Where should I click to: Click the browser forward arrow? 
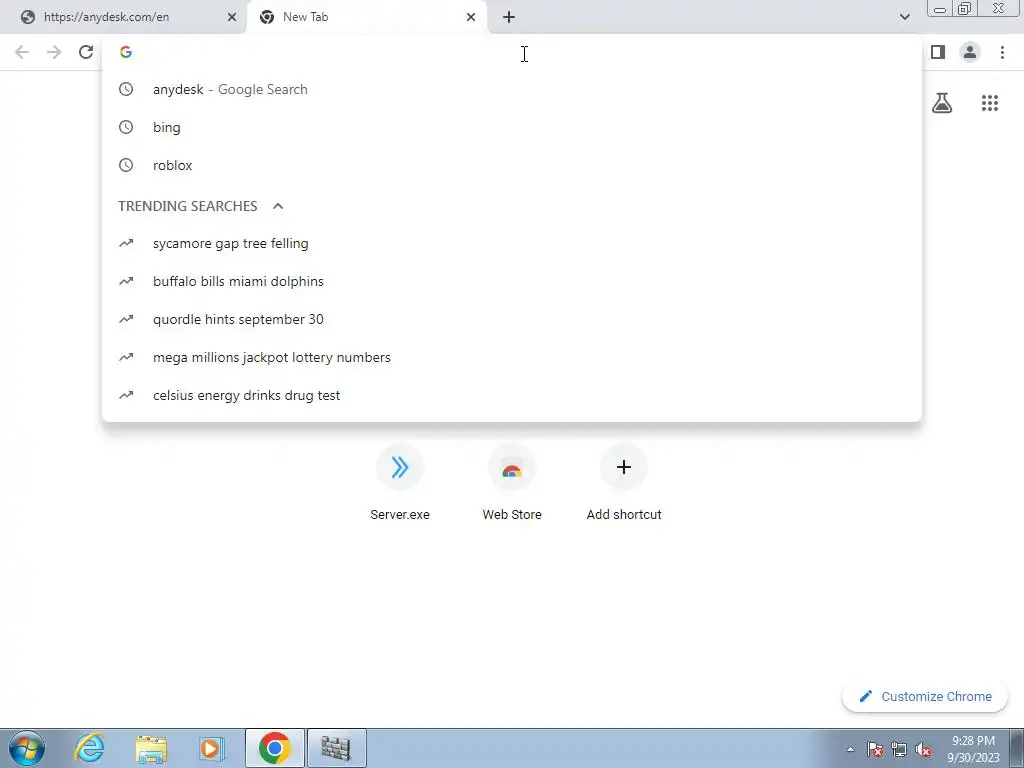pos(54,52)
